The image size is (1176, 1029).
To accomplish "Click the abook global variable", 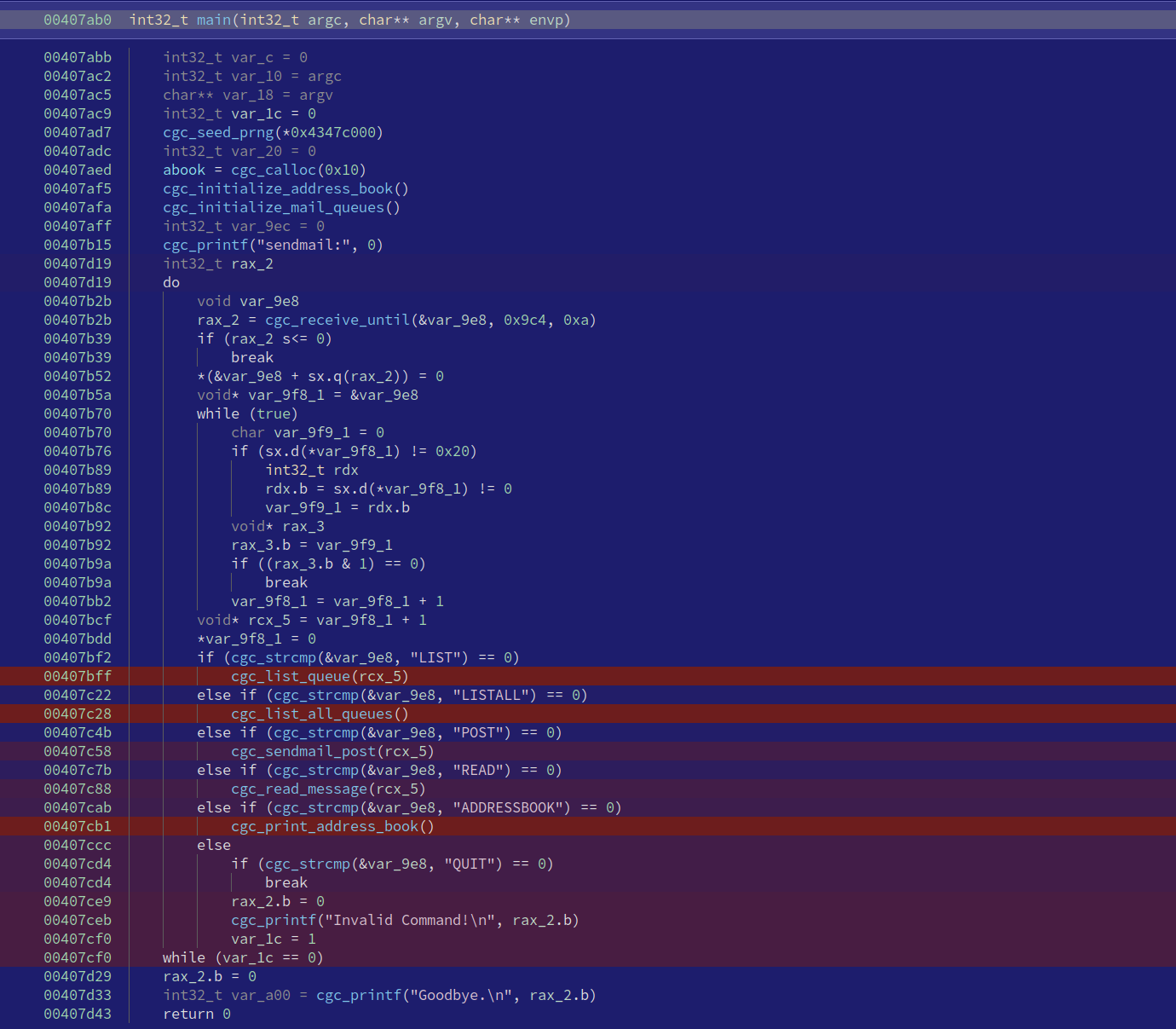I will [184, 170].
